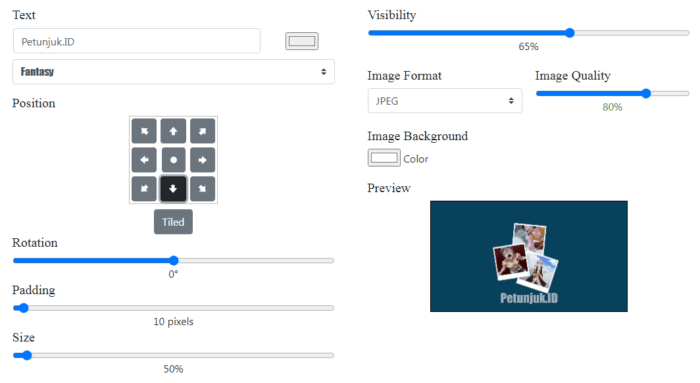This screenshot has width=700, height=383.
Task: Open the Image Background color swatch
Action: [384, 158]
